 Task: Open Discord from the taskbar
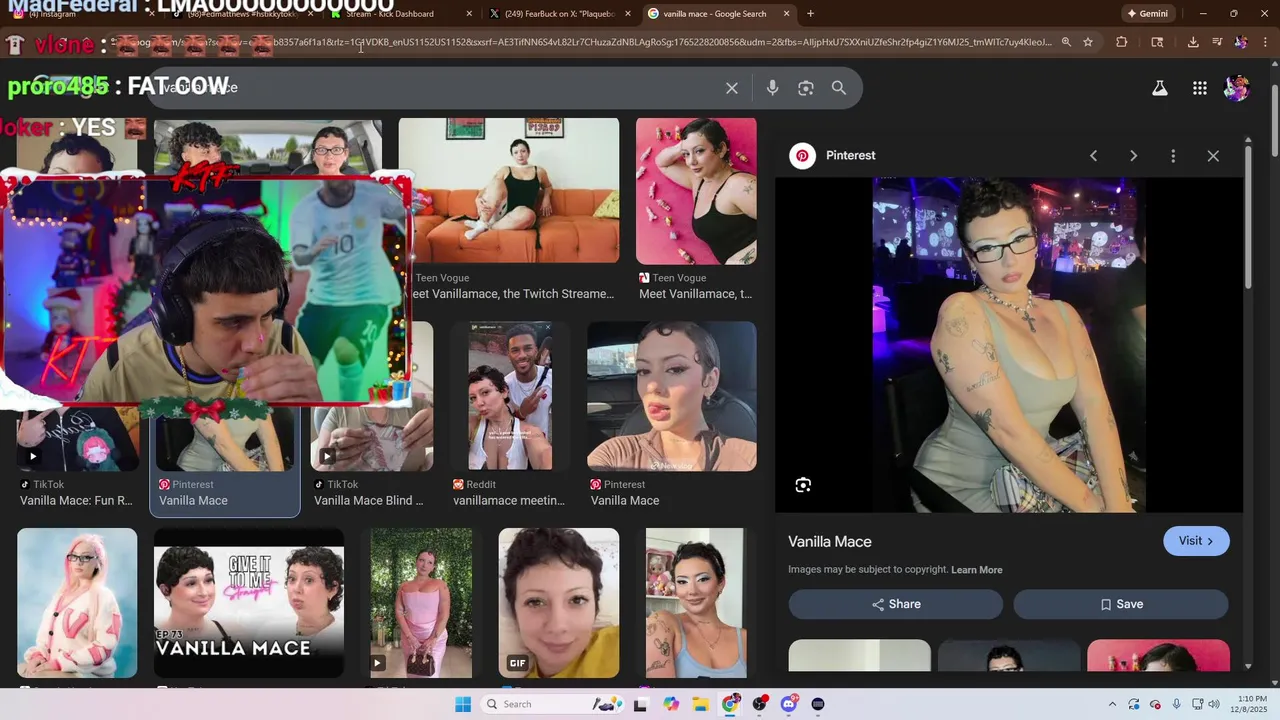coord(789,704)
